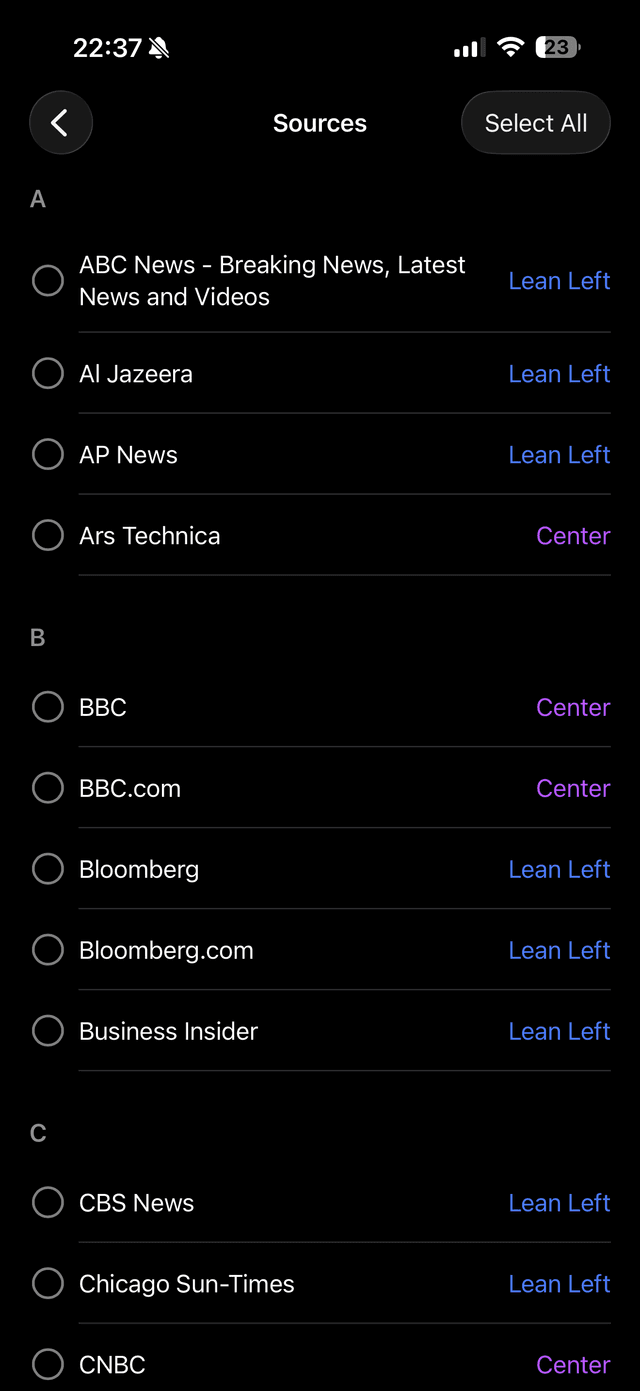Tap the Wi-Fi status icon

tap(510, 46)
